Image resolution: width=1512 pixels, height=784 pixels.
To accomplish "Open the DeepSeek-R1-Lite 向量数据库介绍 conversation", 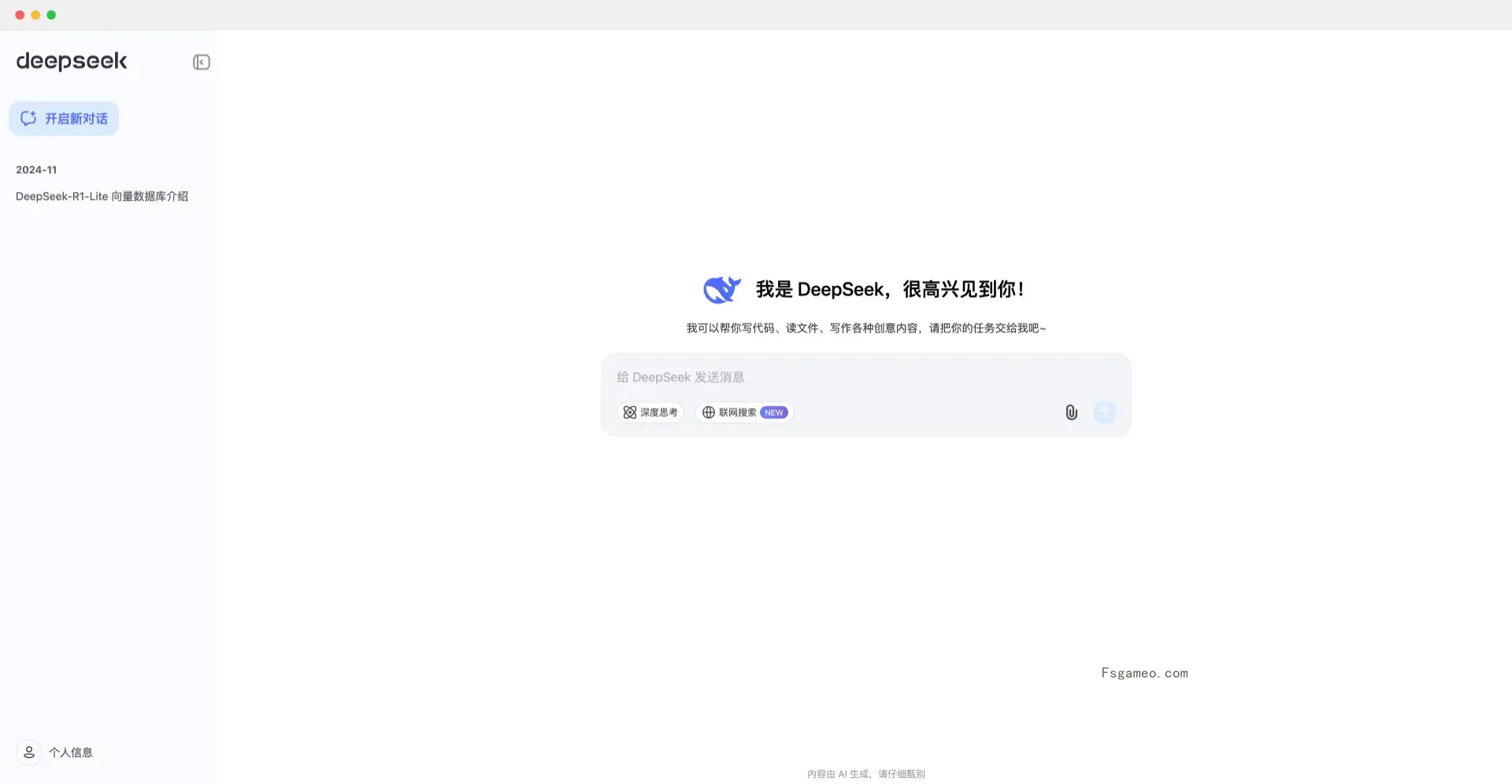I will click(102, 196).
